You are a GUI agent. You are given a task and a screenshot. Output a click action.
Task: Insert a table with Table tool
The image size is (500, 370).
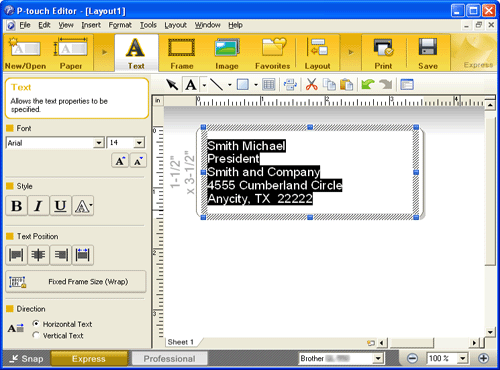269,85
